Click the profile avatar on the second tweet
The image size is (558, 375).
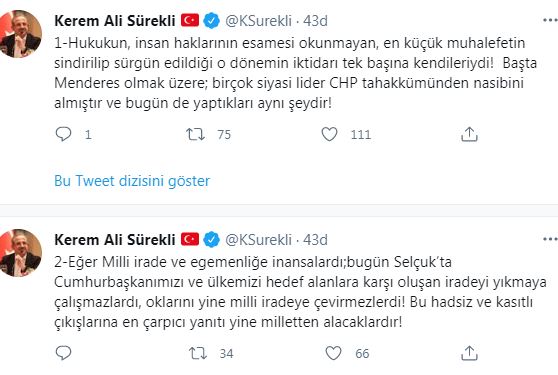coord(21,253)
